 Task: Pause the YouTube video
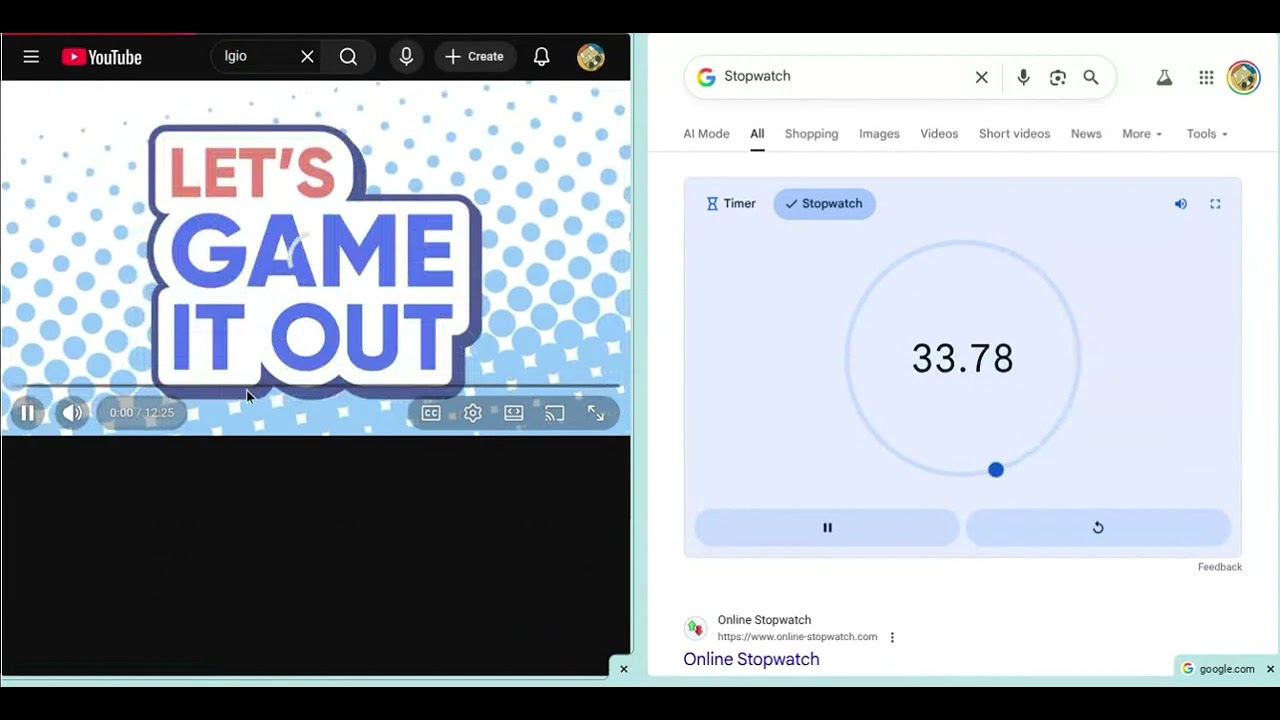coord(28,412)
